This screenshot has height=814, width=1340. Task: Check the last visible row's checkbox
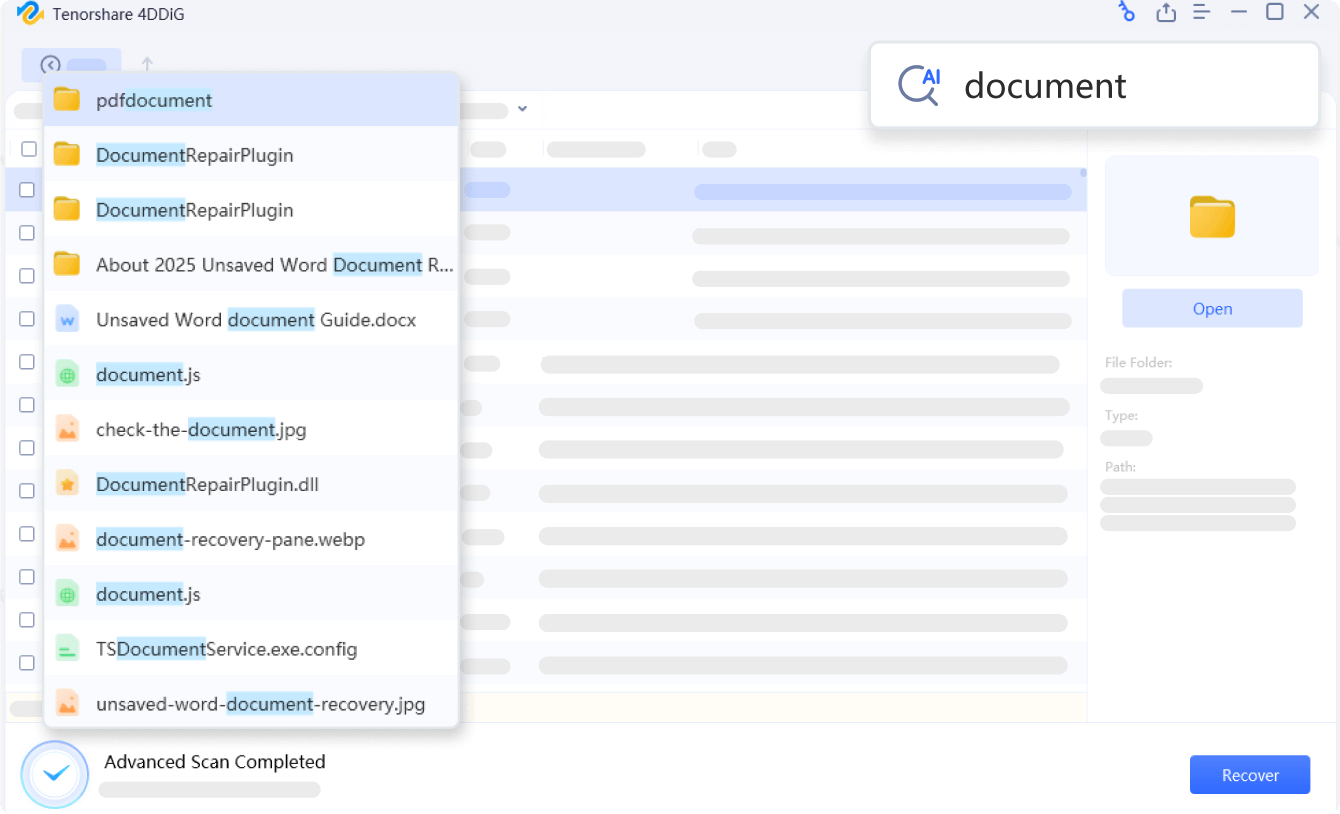27,663
